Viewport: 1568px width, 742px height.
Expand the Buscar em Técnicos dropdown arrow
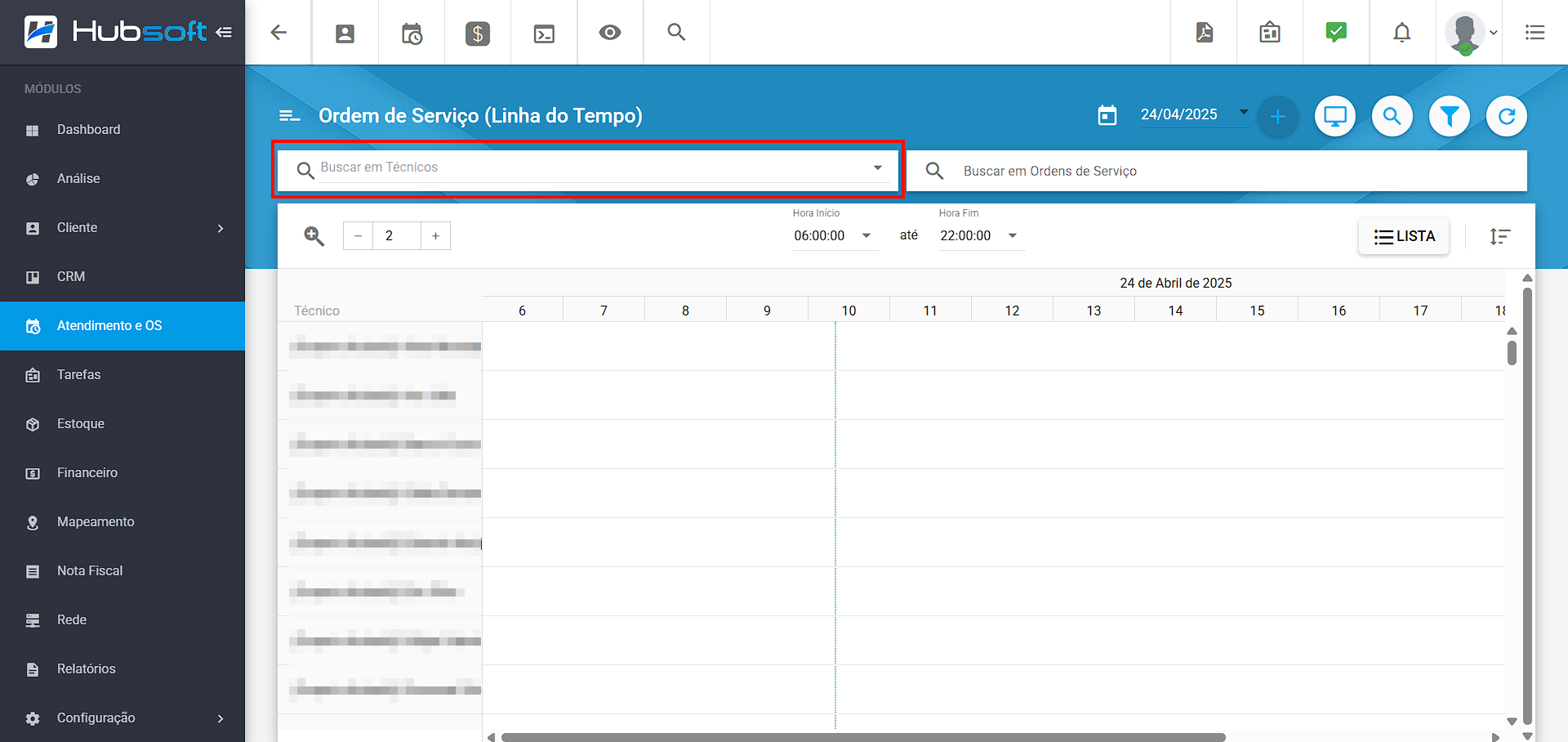click(878, 168)
